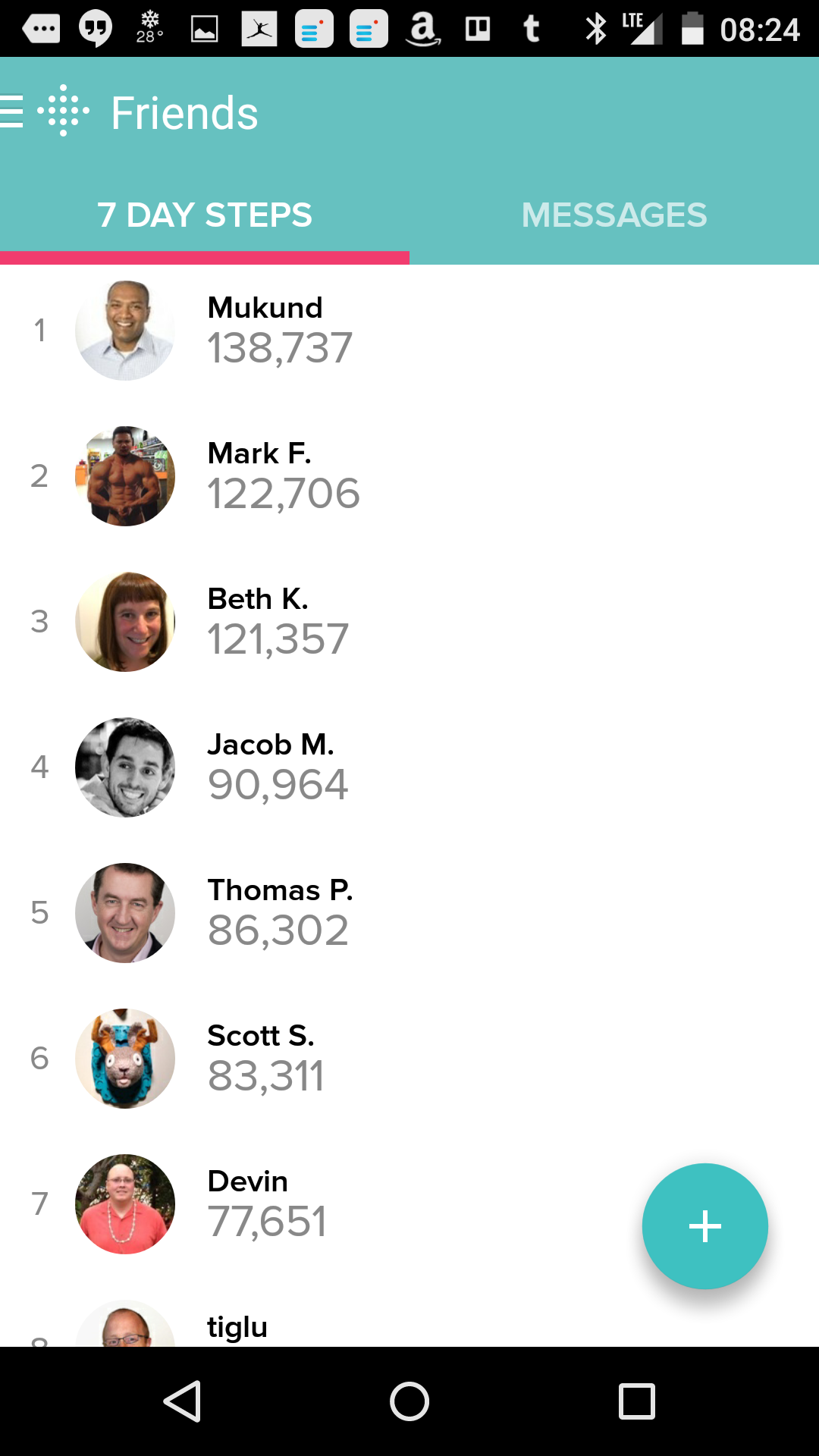This screenshot has width=819, height=1456.
Task: Tap Mark F.'s avatar photo
Action: click(125, 476)
